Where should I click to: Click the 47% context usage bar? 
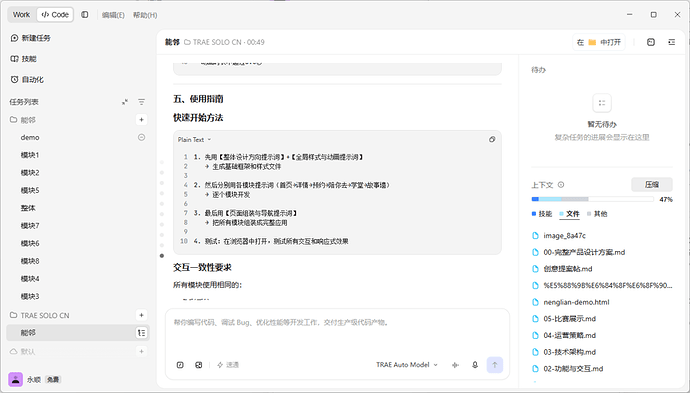(592, 199)
